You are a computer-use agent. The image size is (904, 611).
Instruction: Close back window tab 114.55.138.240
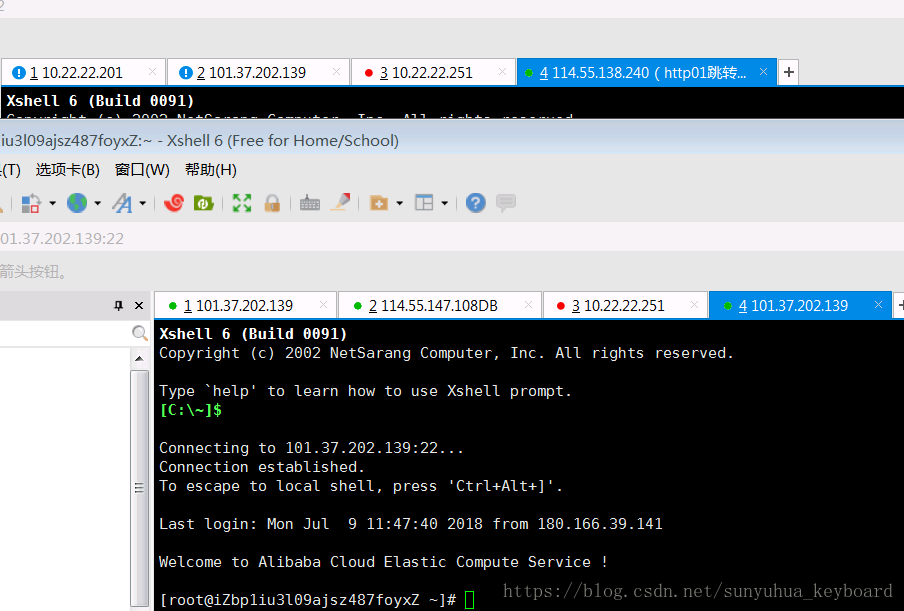tap(763, 71)
